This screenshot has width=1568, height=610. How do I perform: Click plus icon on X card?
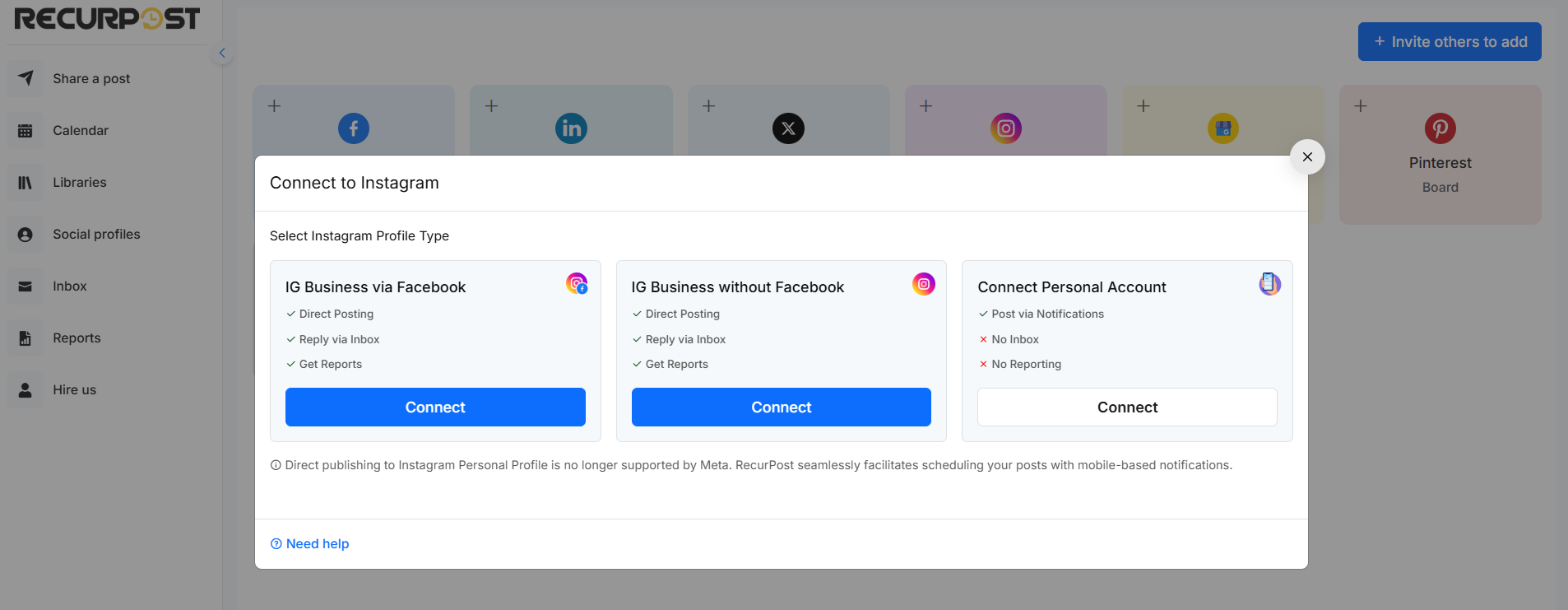[708, 106]
